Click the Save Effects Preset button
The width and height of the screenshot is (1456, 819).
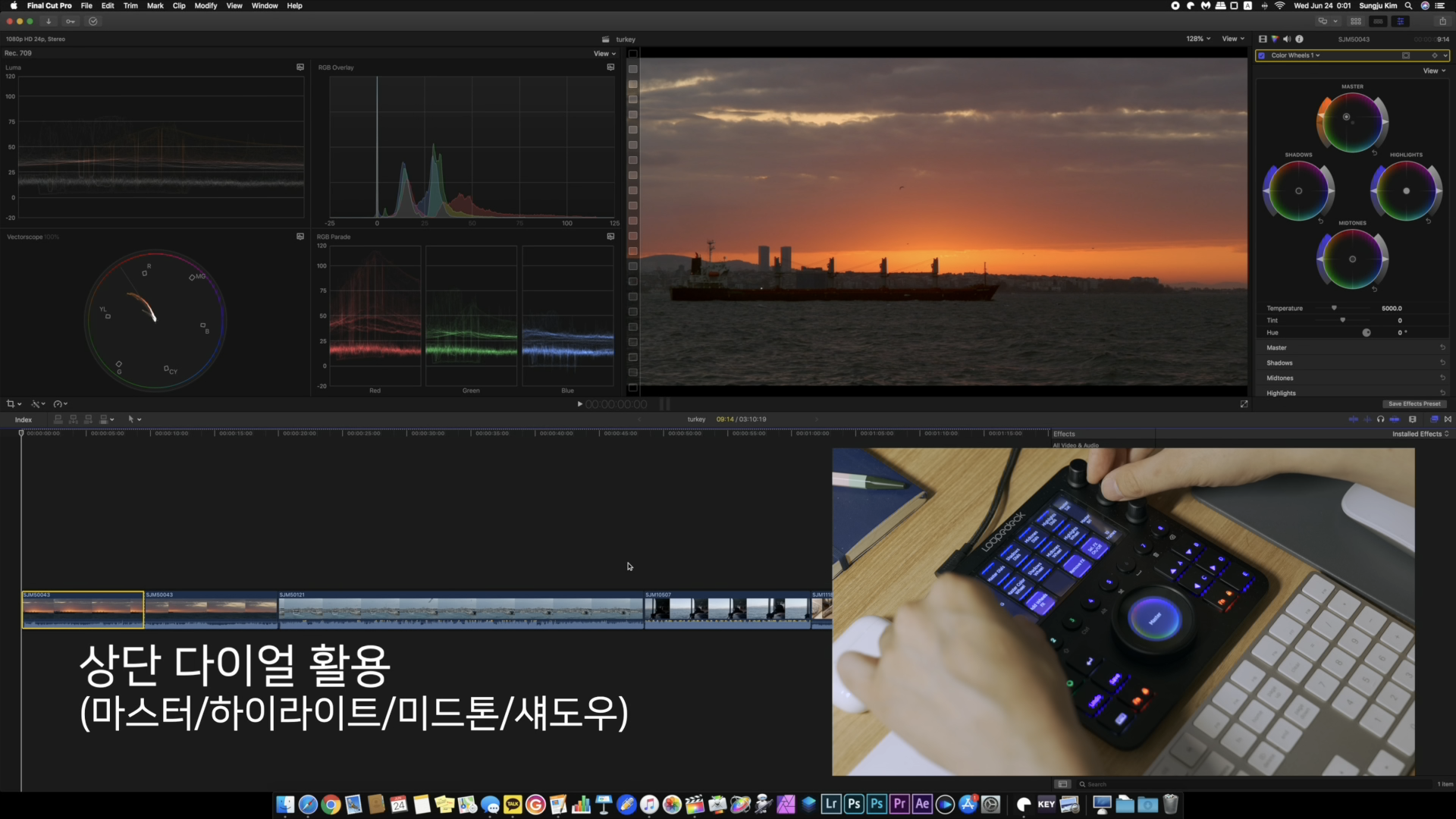pyautogui.click(x=1414, y=404)
